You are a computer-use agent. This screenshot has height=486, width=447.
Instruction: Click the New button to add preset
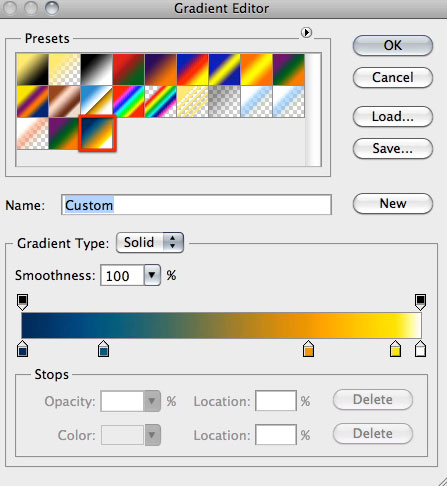pos(393,203)
